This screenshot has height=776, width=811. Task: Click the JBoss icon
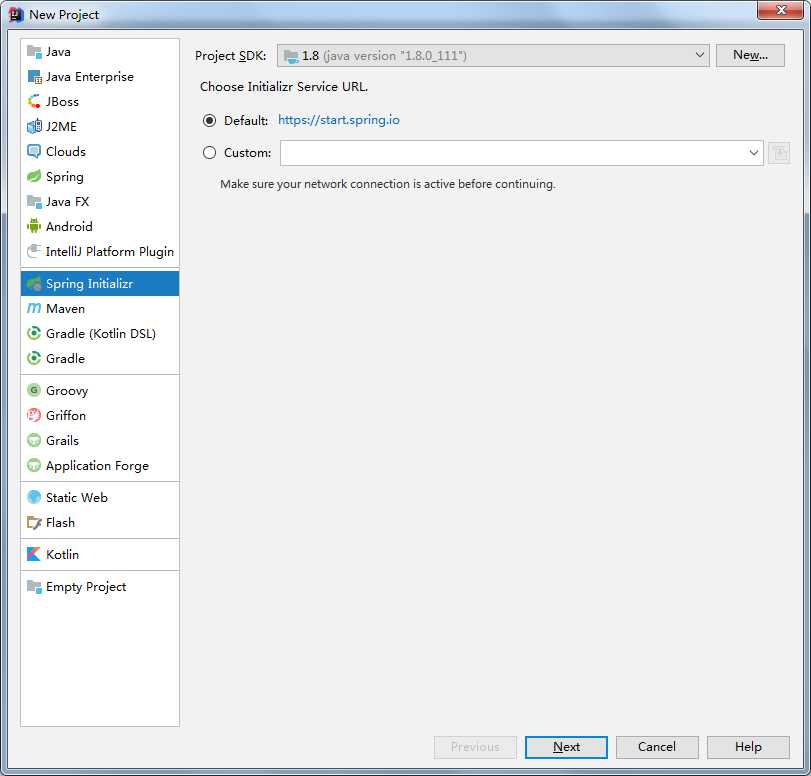34,101
